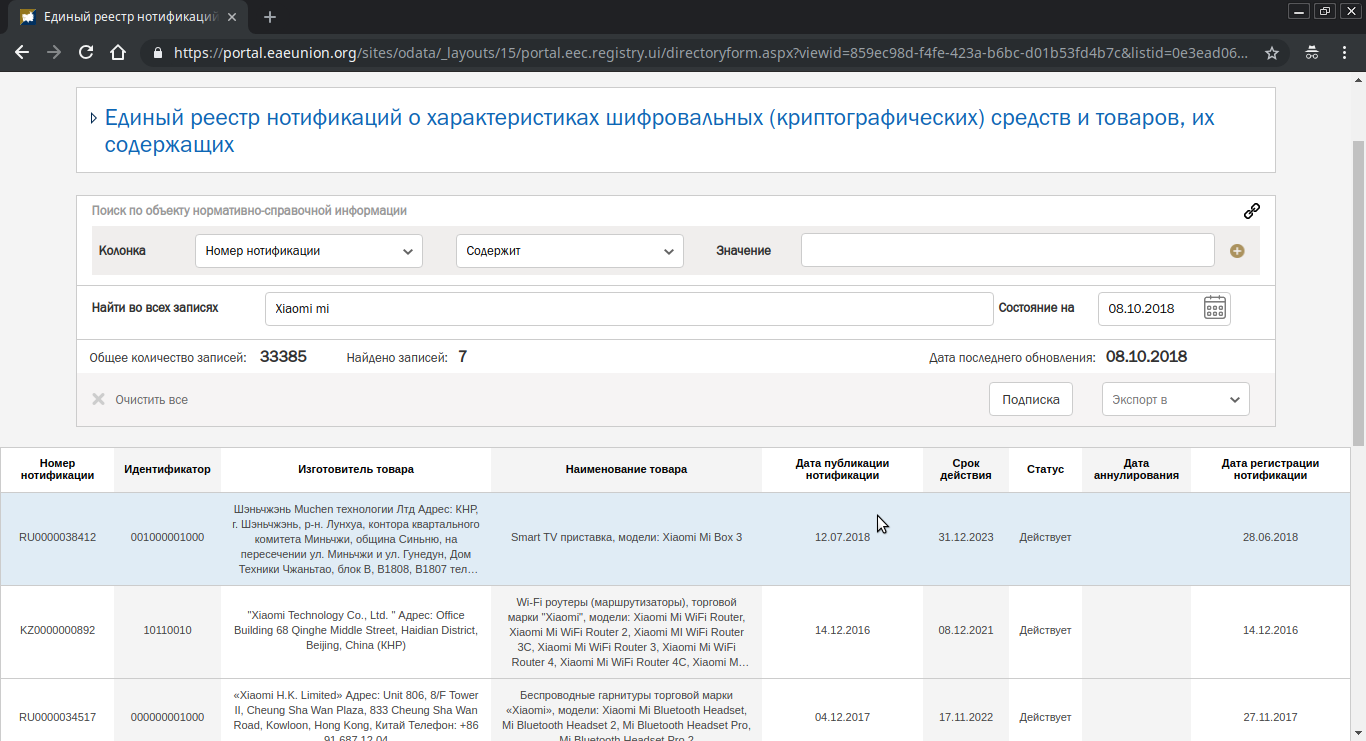Go to browser home page
The height and width of the screenshot is (741, 1366).
[118, 53]
